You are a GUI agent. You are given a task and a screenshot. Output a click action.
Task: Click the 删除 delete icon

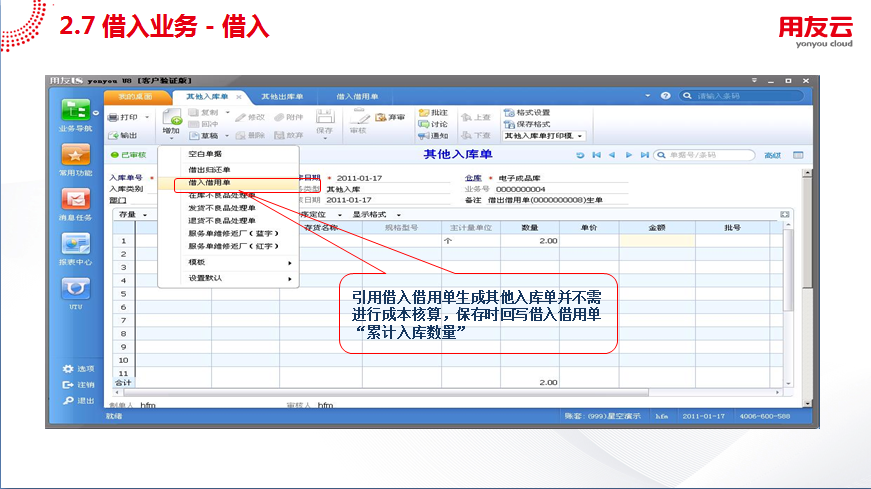pyautogui.click(x=240, y=136)
